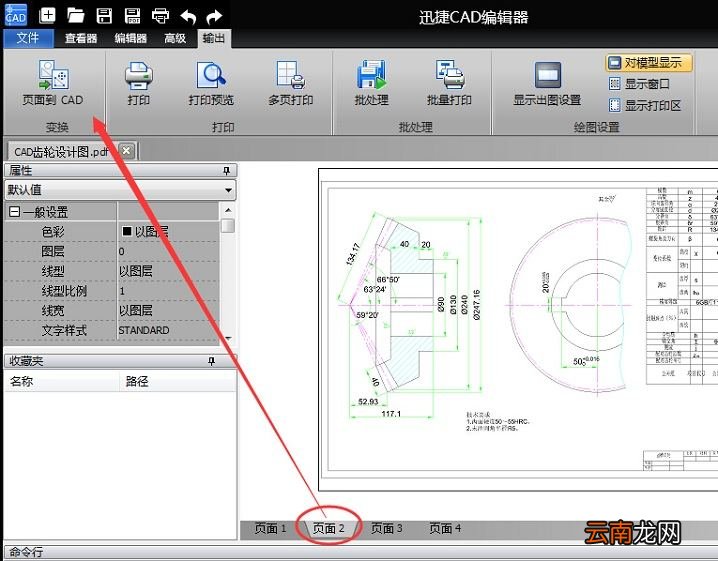Toggle 显示窗口 option
This screenshot has width=718, height=561.
[x=640, y=84]
